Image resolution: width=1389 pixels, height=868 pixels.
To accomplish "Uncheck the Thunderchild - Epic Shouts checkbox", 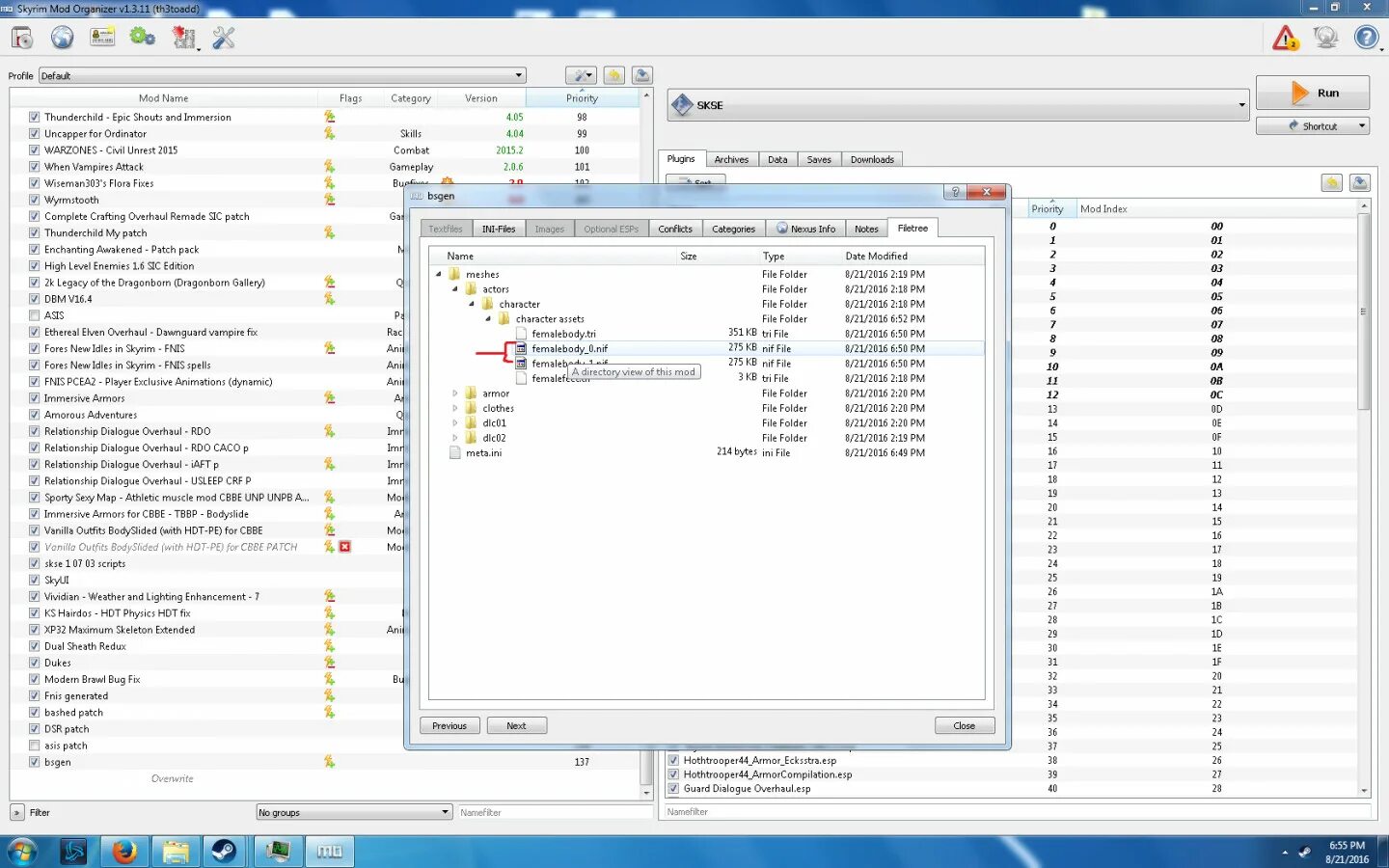I will (x=35, y=118).
